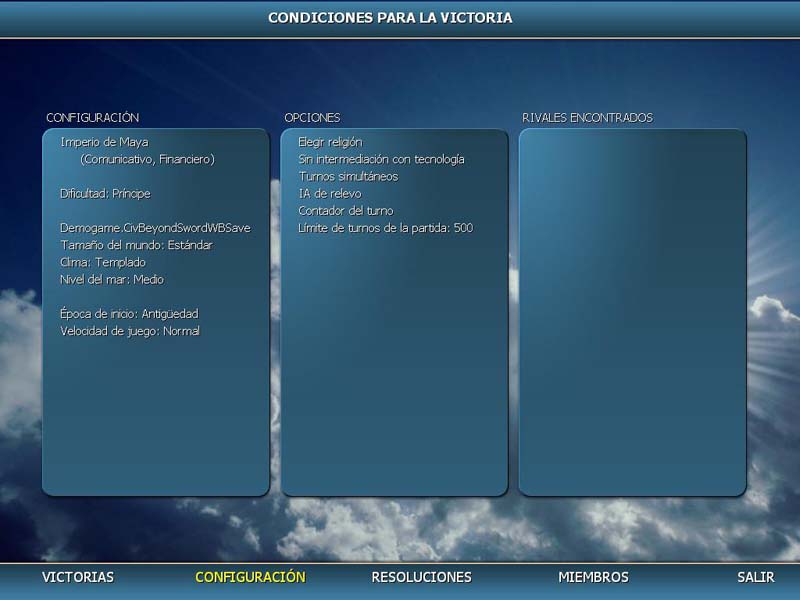Click 'Época de inicio: Antigüedad' line
The image size is (800, 600).
129,314
